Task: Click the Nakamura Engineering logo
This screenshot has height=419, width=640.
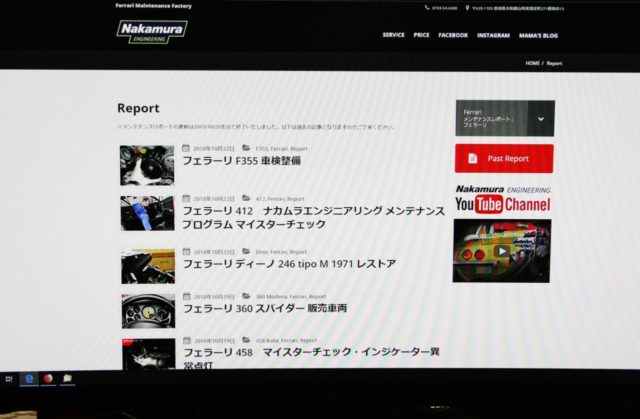Action: click(152, 31)
